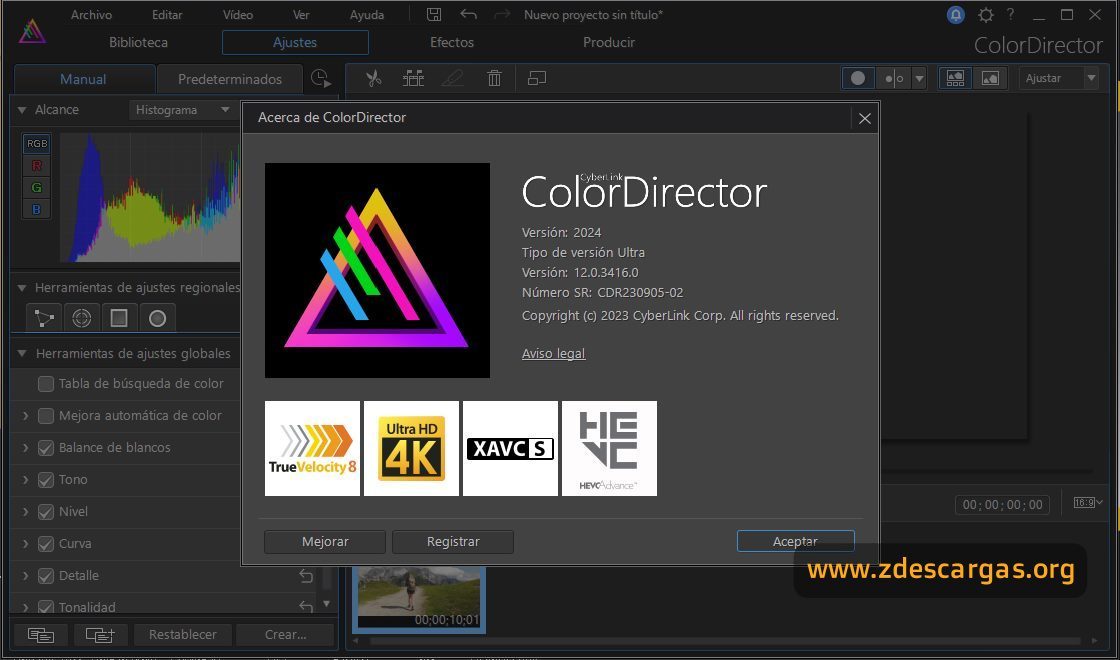Toggle the G green histogram channel
The height and width of the screenshot is (660, 1120).
[37, 188]
